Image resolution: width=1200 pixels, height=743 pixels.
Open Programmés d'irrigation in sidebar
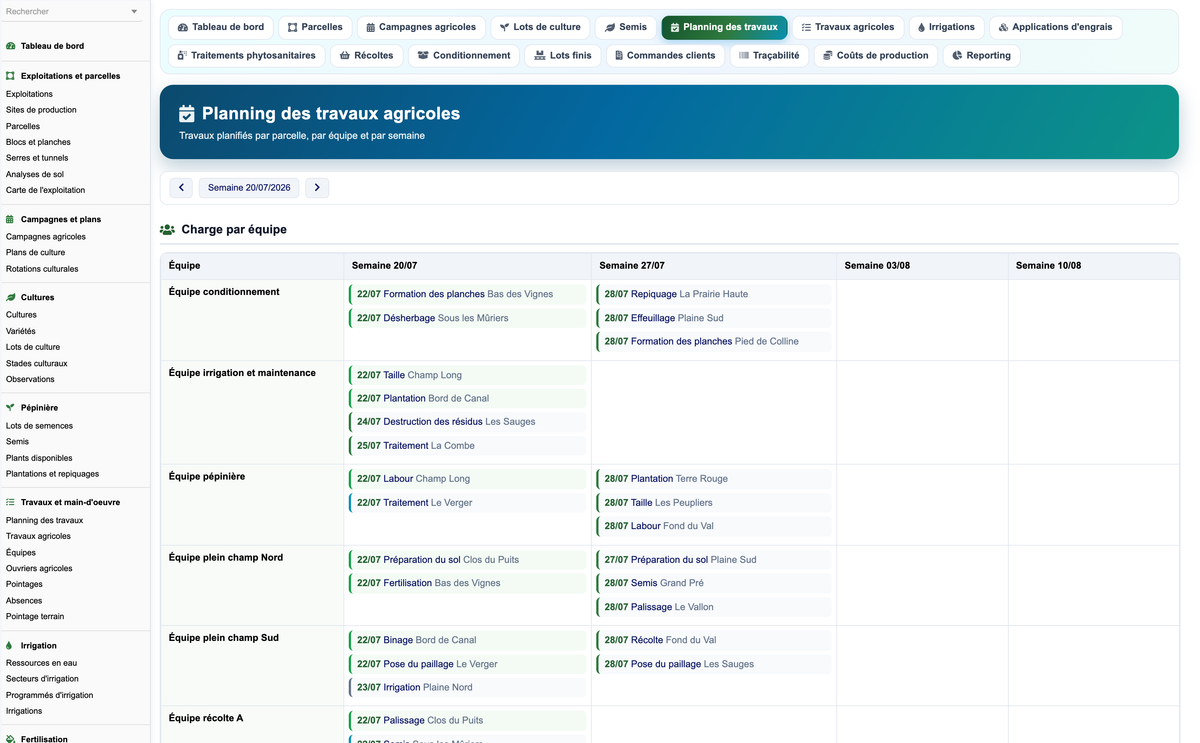click(x=49, y=695)
